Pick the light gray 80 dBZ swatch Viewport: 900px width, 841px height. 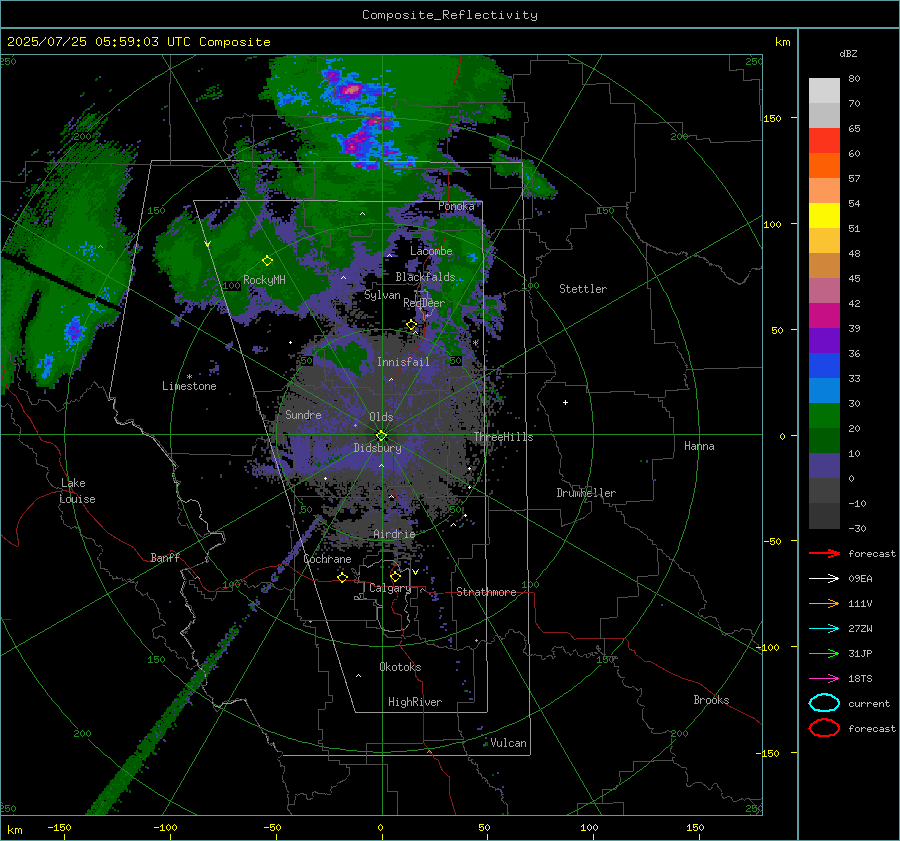824,90
